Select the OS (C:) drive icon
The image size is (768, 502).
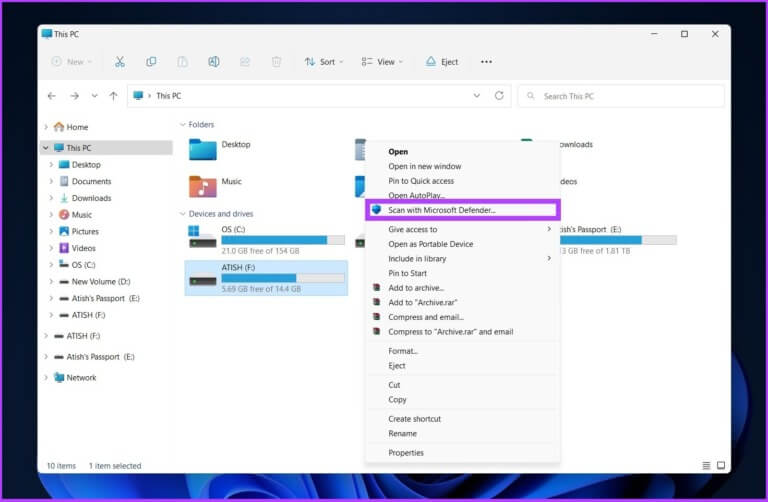pyautogui.click(x=202, y=237)
